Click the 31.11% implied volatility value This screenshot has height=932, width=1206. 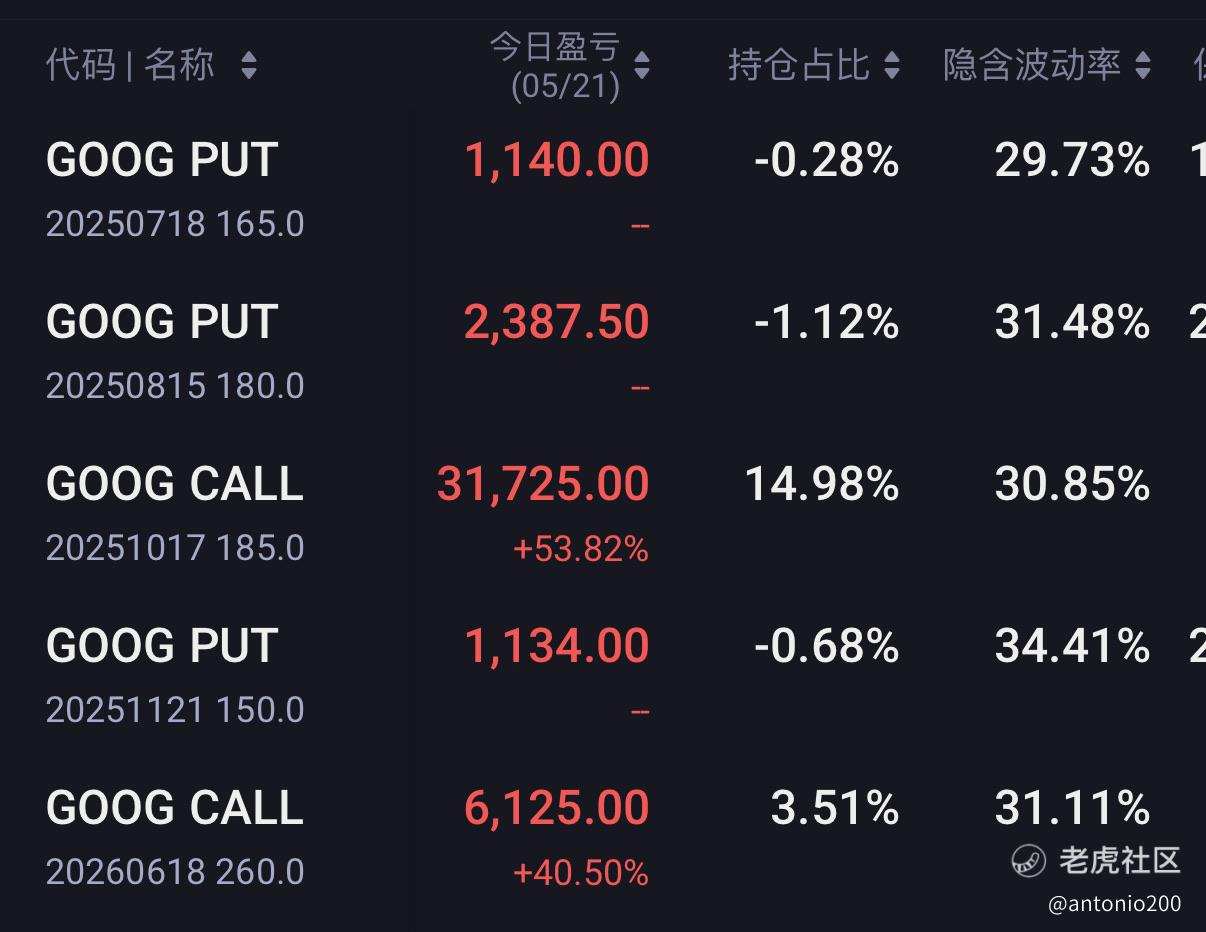1072,809
